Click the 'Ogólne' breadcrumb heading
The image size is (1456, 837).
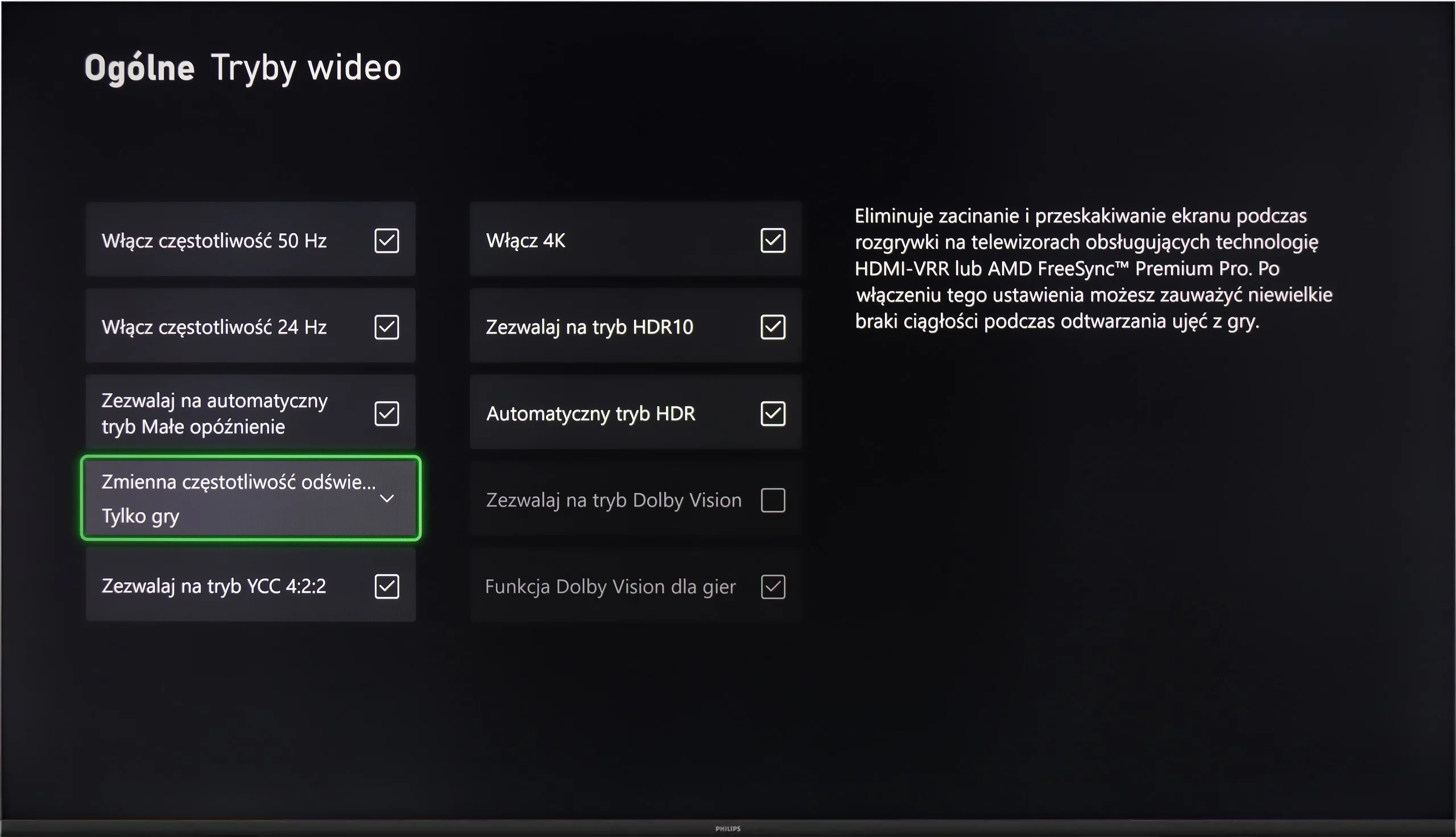pos(139,68)
